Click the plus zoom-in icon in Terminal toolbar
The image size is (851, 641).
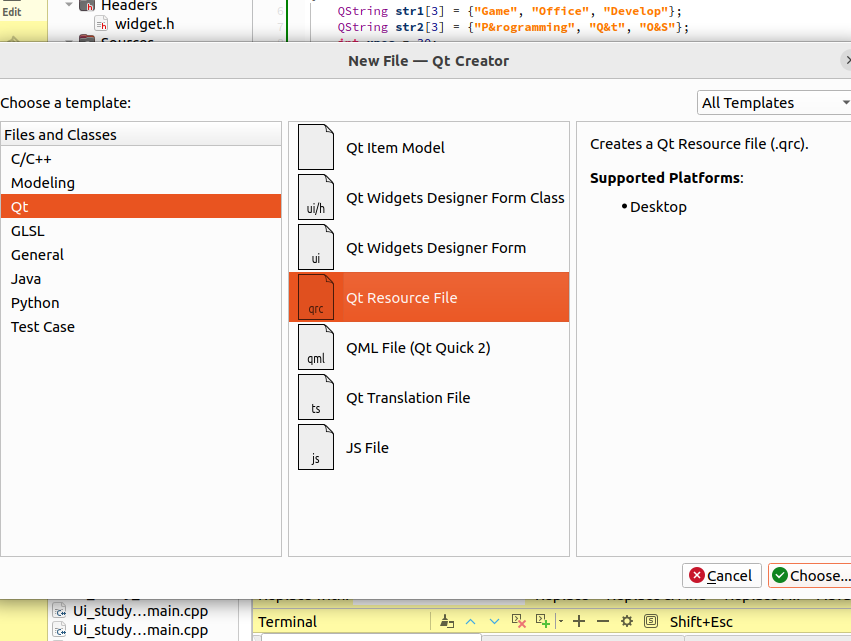[x=579, y=621]
